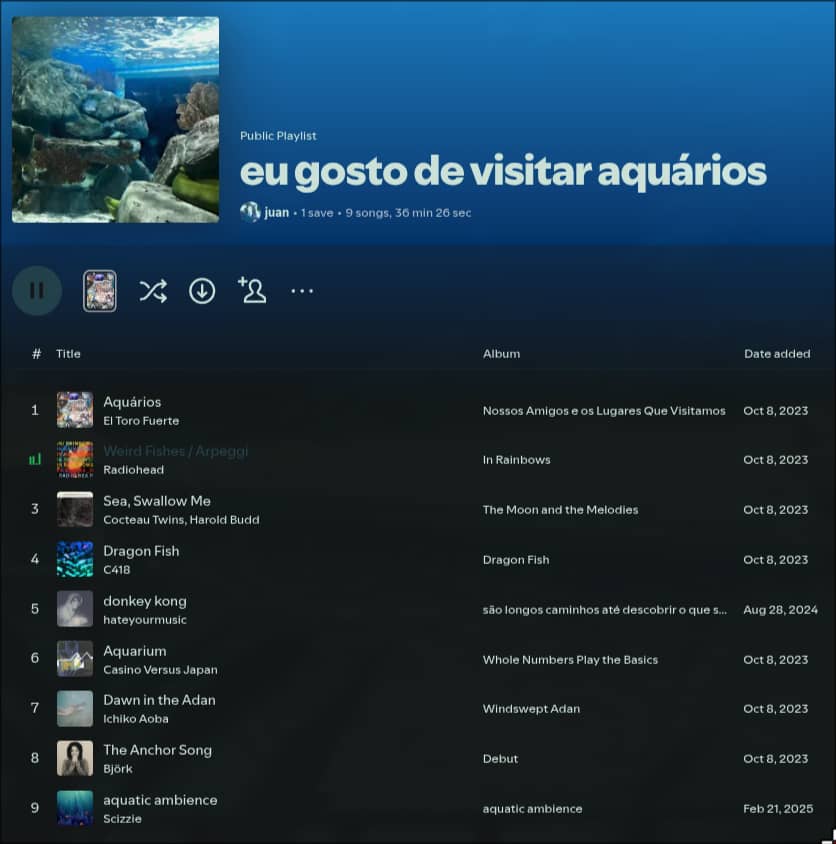The image size is (836, 844).
Task: Visit the juan profile link
Action: 277,213
